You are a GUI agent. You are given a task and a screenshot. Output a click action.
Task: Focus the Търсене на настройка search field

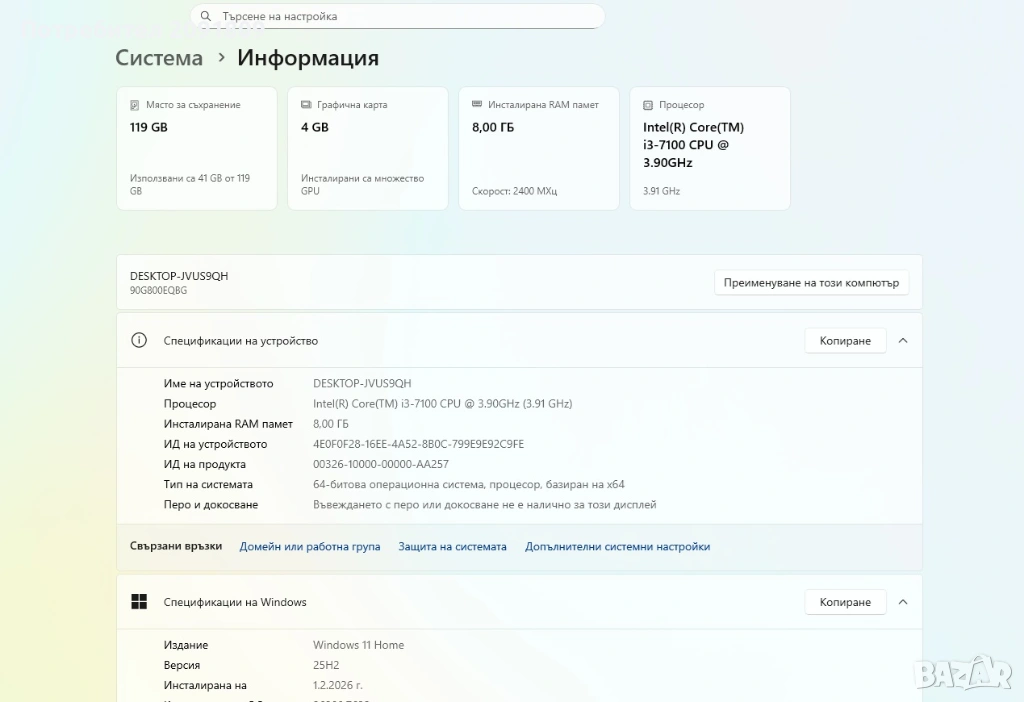400,16
